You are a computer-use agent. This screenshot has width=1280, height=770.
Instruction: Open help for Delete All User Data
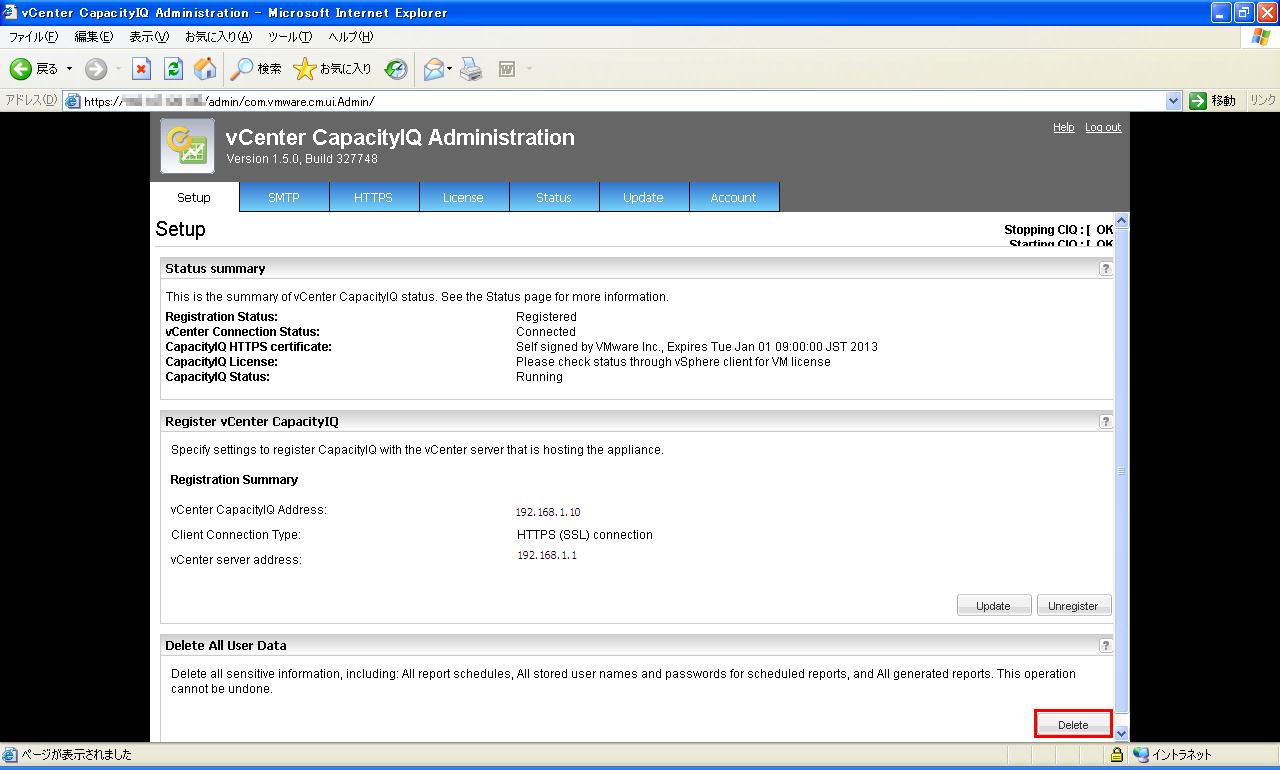pyautogui.click(x=1105, y=646)
